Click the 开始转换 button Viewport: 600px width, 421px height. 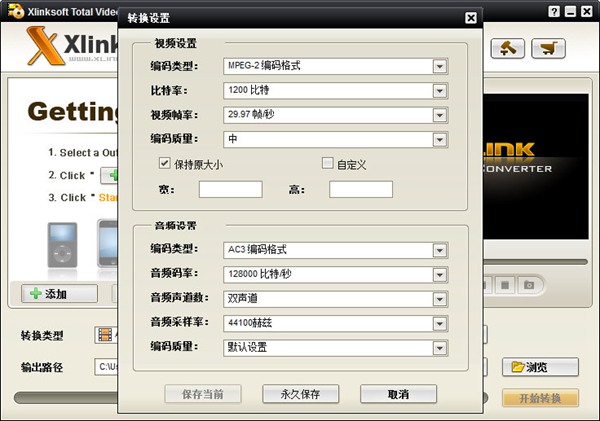click(540, 398)
